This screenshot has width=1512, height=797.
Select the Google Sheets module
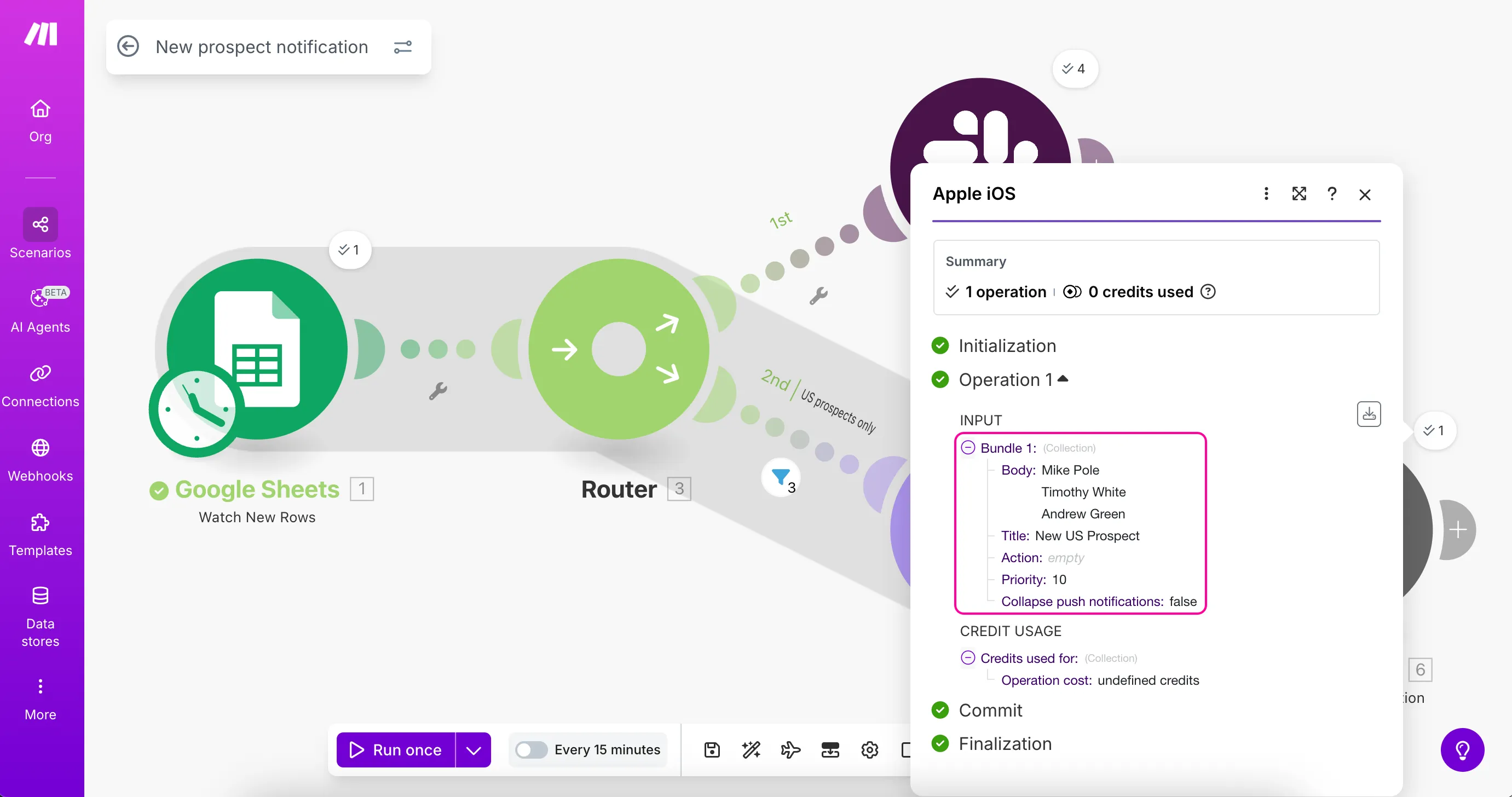(257, 349)
